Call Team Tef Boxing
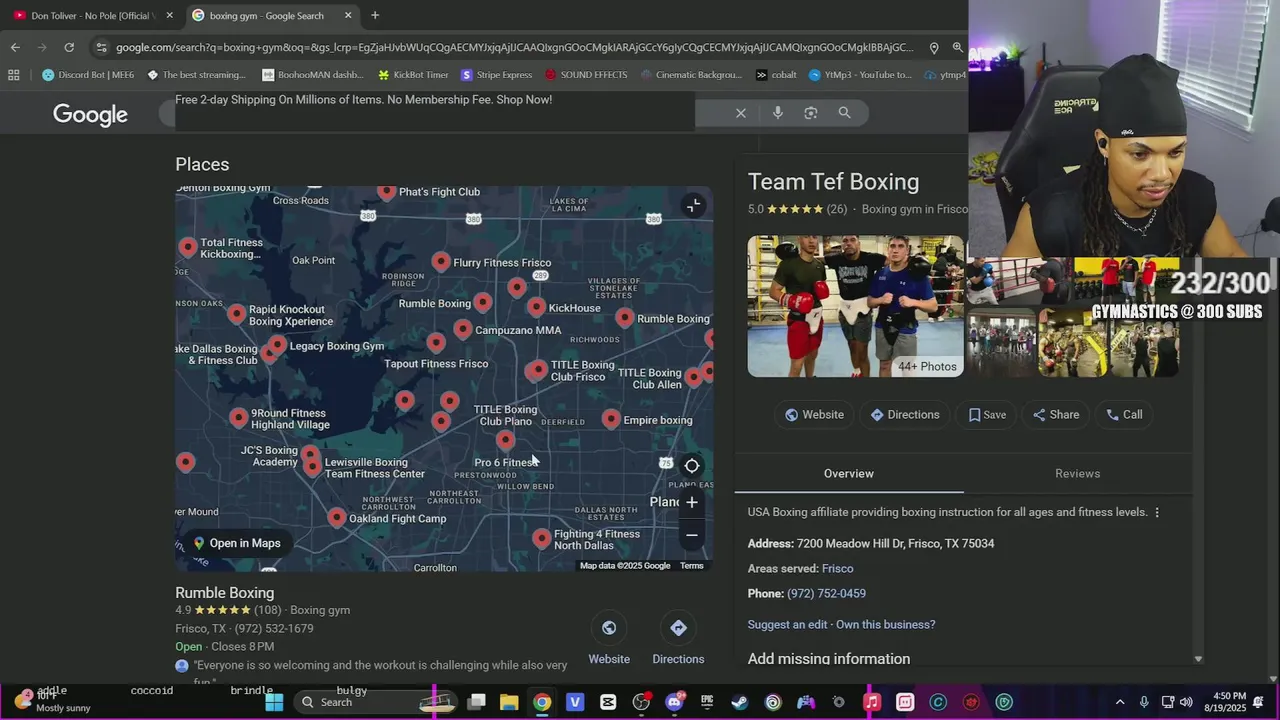Screen dimensions: 1280x720 pos(1124,415)
